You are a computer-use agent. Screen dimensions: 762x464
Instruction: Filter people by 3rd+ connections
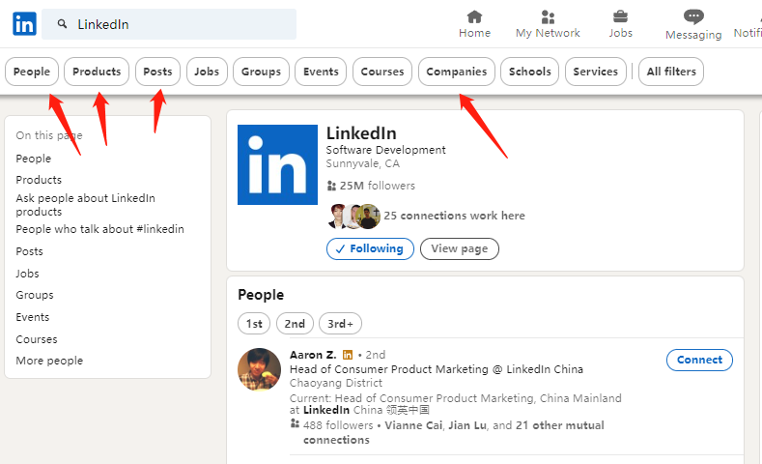(340, 324)
